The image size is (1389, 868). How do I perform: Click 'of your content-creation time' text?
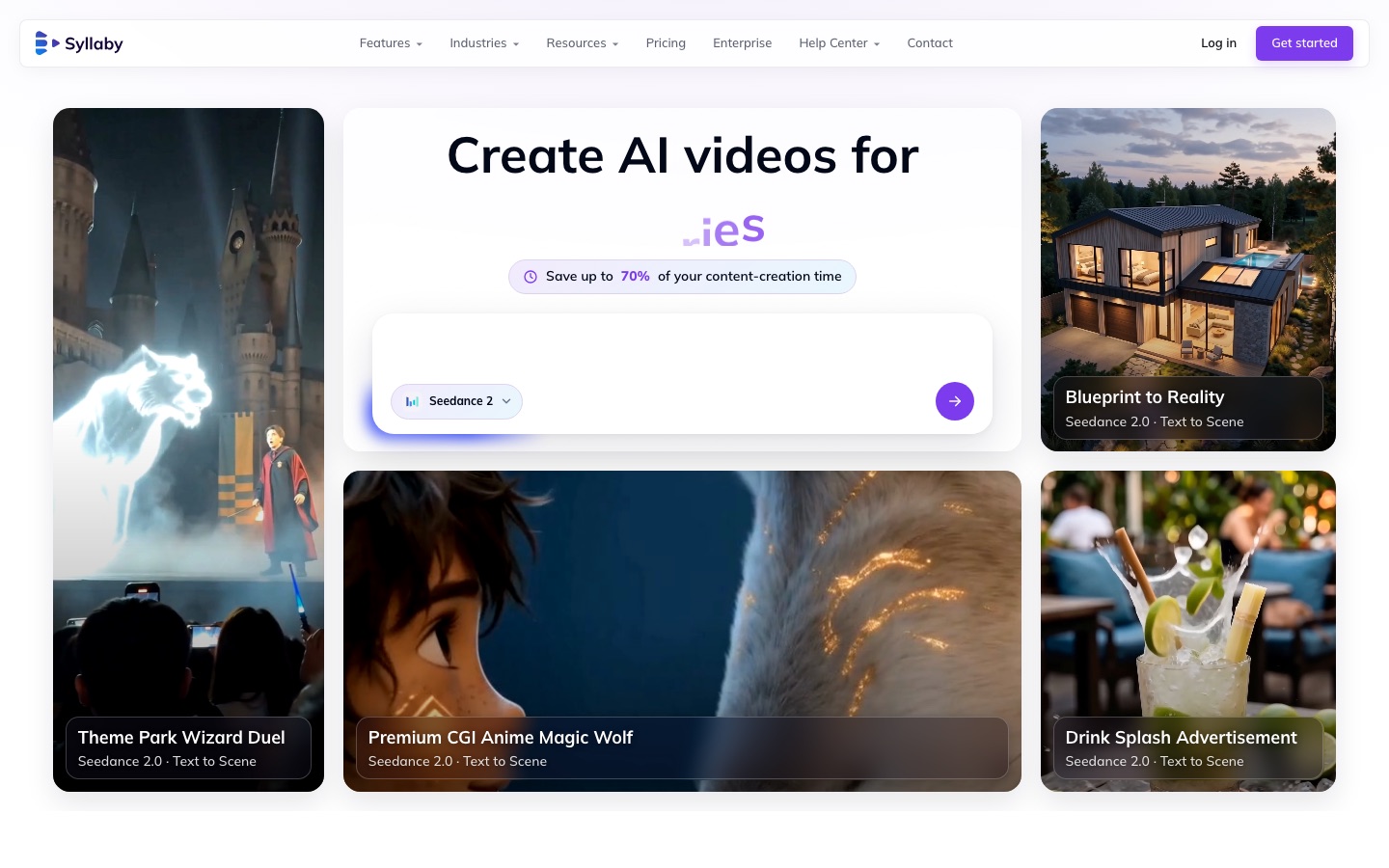(x=749, y=277)
